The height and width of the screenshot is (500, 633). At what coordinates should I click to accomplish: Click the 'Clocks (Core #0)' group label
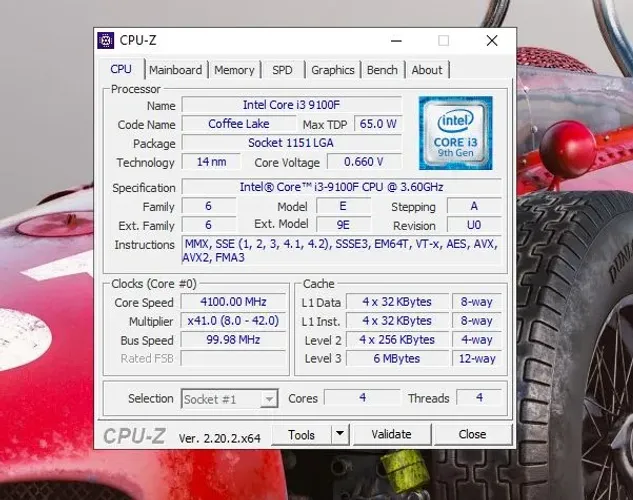coord(154,284)
